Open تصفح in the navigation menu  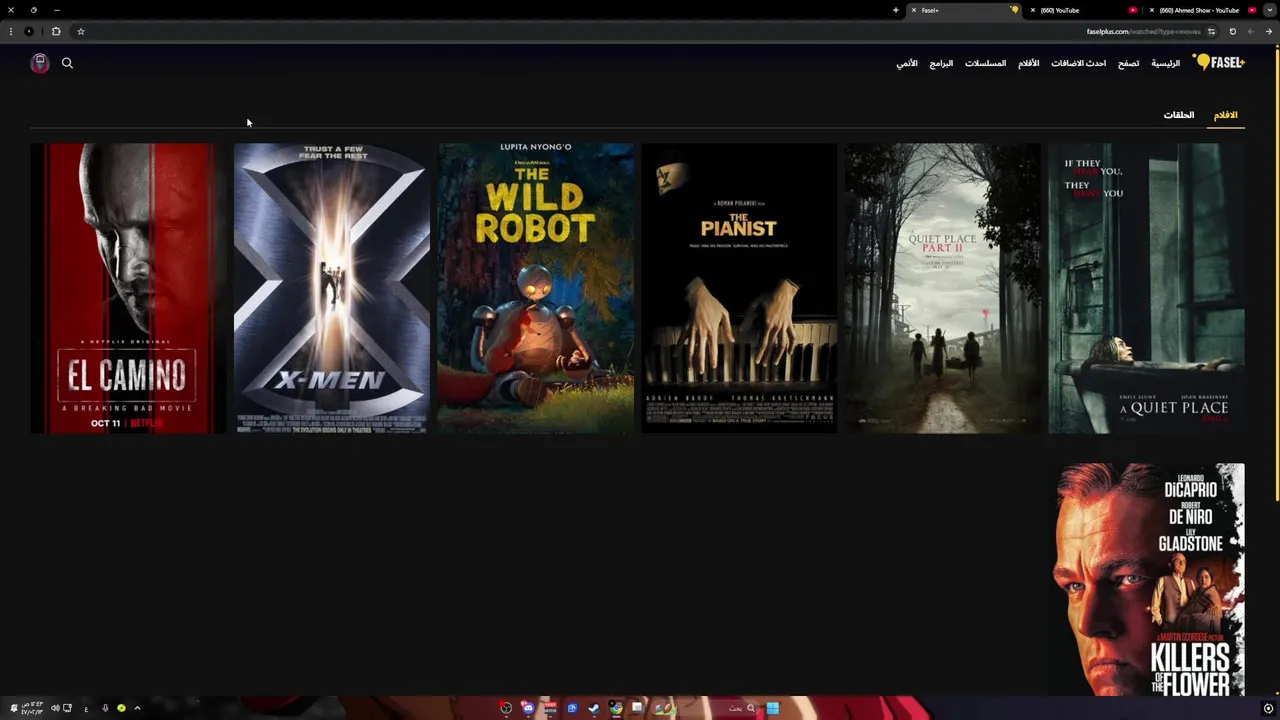coord(1128,63)
